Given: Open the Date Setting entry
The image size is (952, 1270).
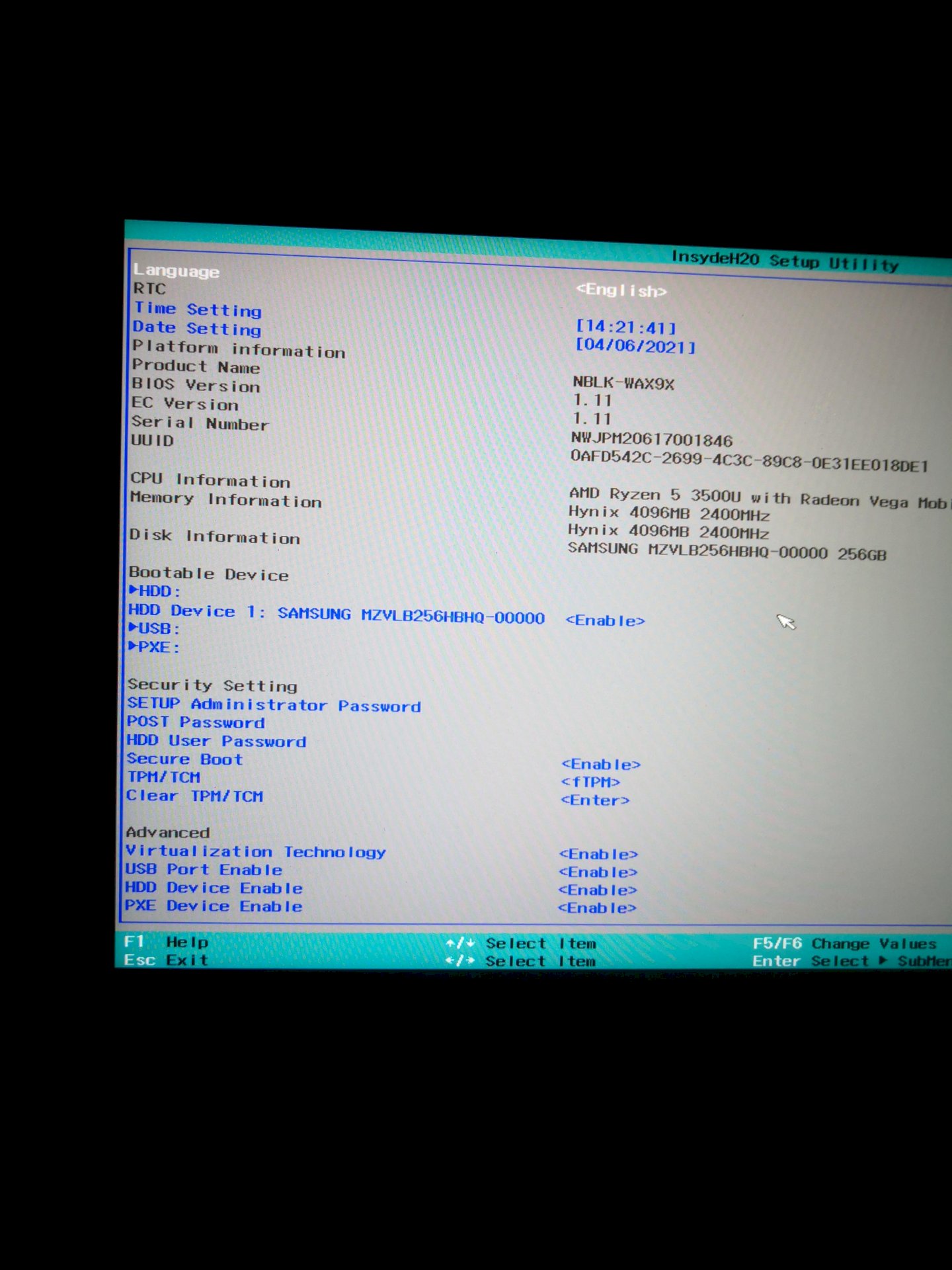Looking at the screenshot, I should tap(197, 328).
